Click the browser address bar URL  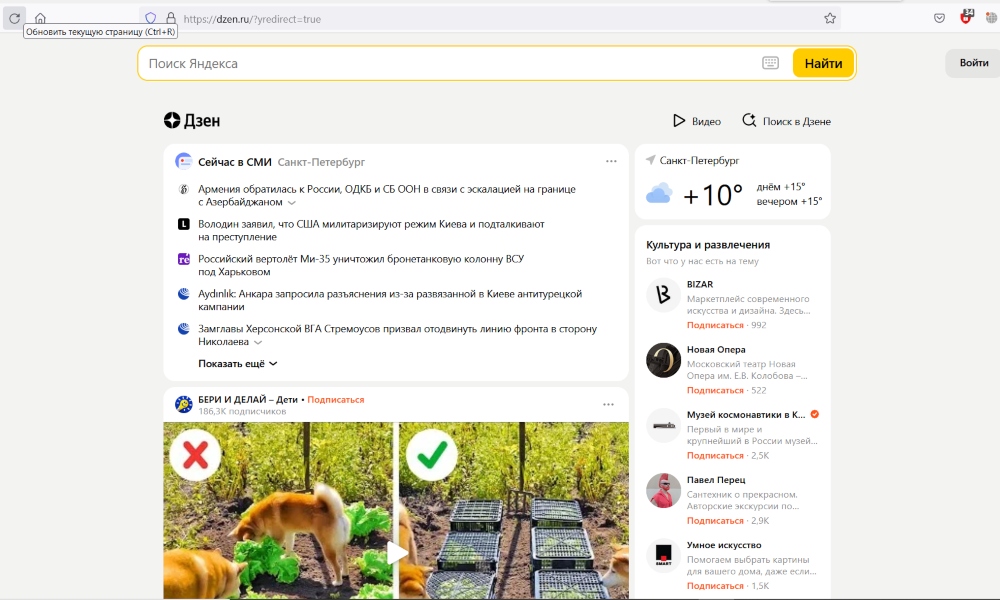point(252,19)
